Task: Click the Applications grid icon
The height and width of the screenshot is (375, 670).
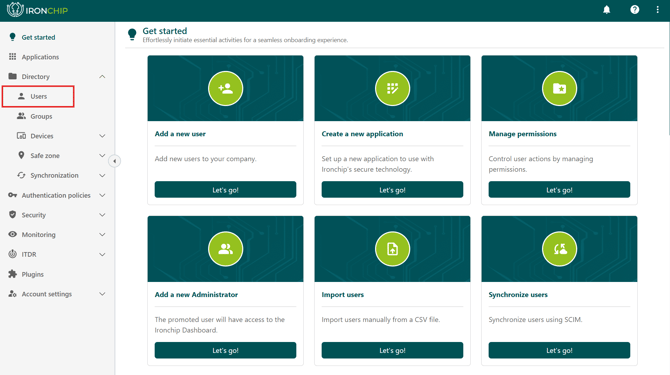Action: [x=12, y=57]
